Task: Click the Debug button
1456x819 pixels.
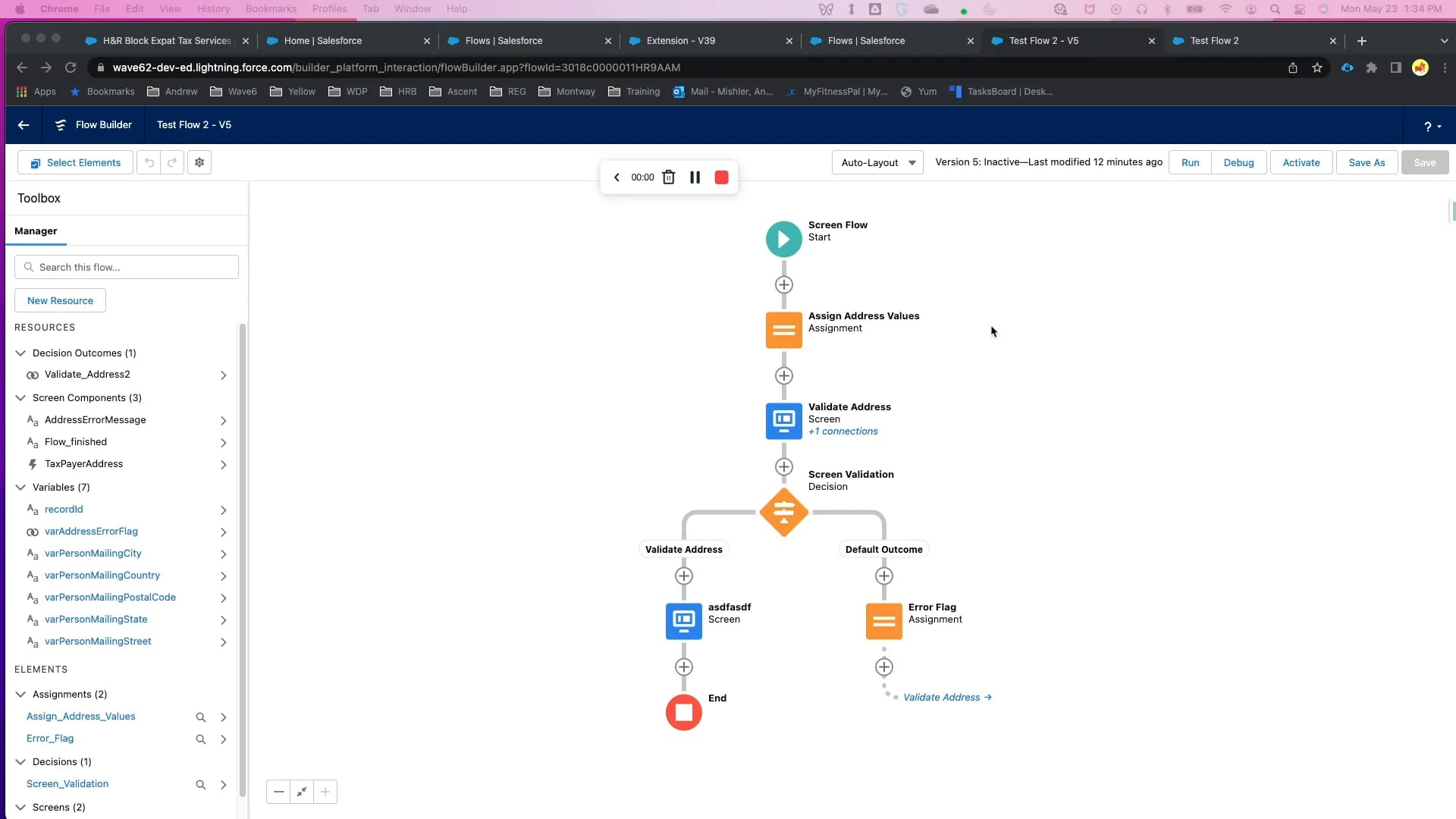Action: pyautogui.click(x=1238, y=162)
